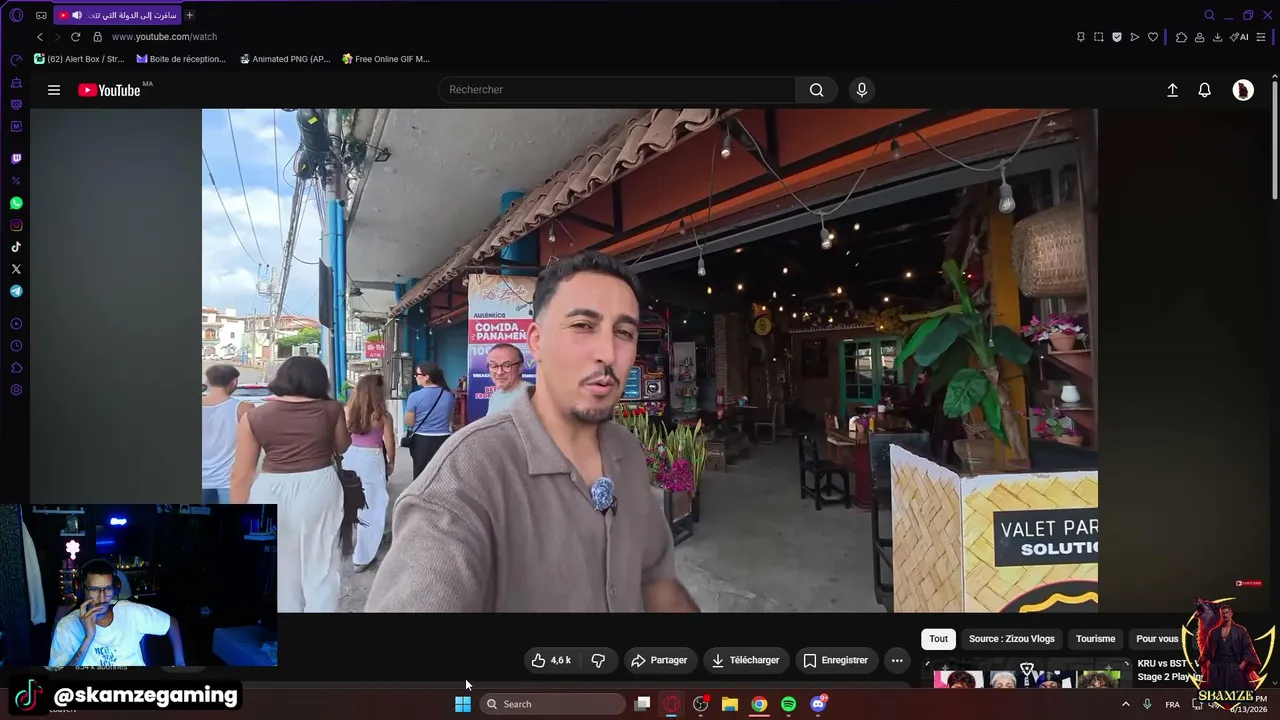Focus the address bar URL
1280x720 pixels.
point(164,37)
